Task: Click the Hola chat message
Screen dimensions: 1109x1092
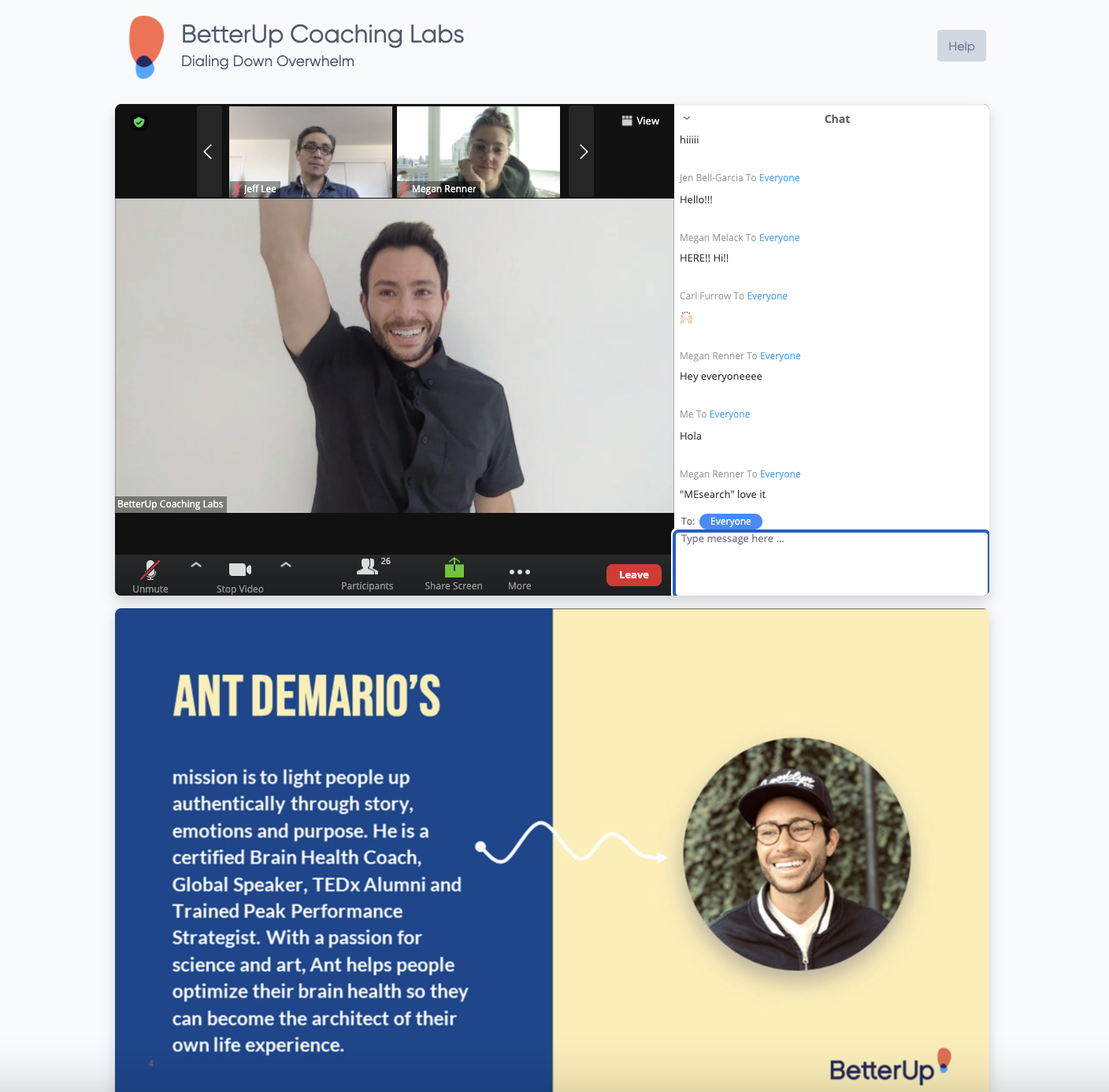Action: click(691, 436)
